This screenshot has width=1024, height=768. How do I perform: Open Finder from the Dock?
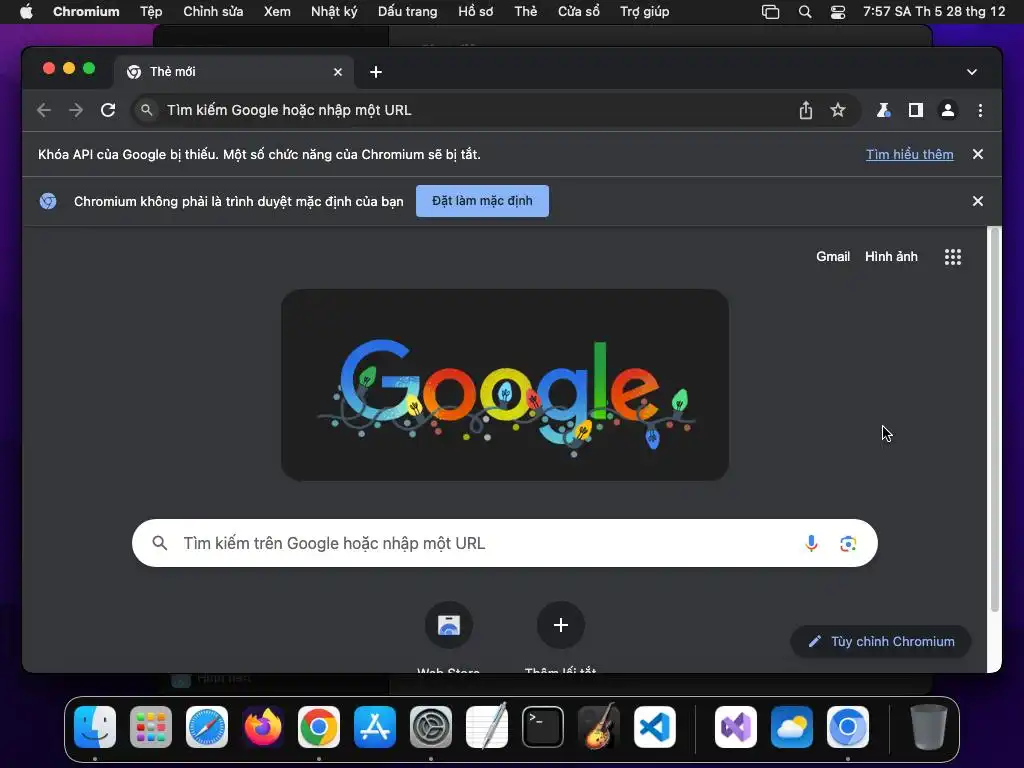pos(95,727)
